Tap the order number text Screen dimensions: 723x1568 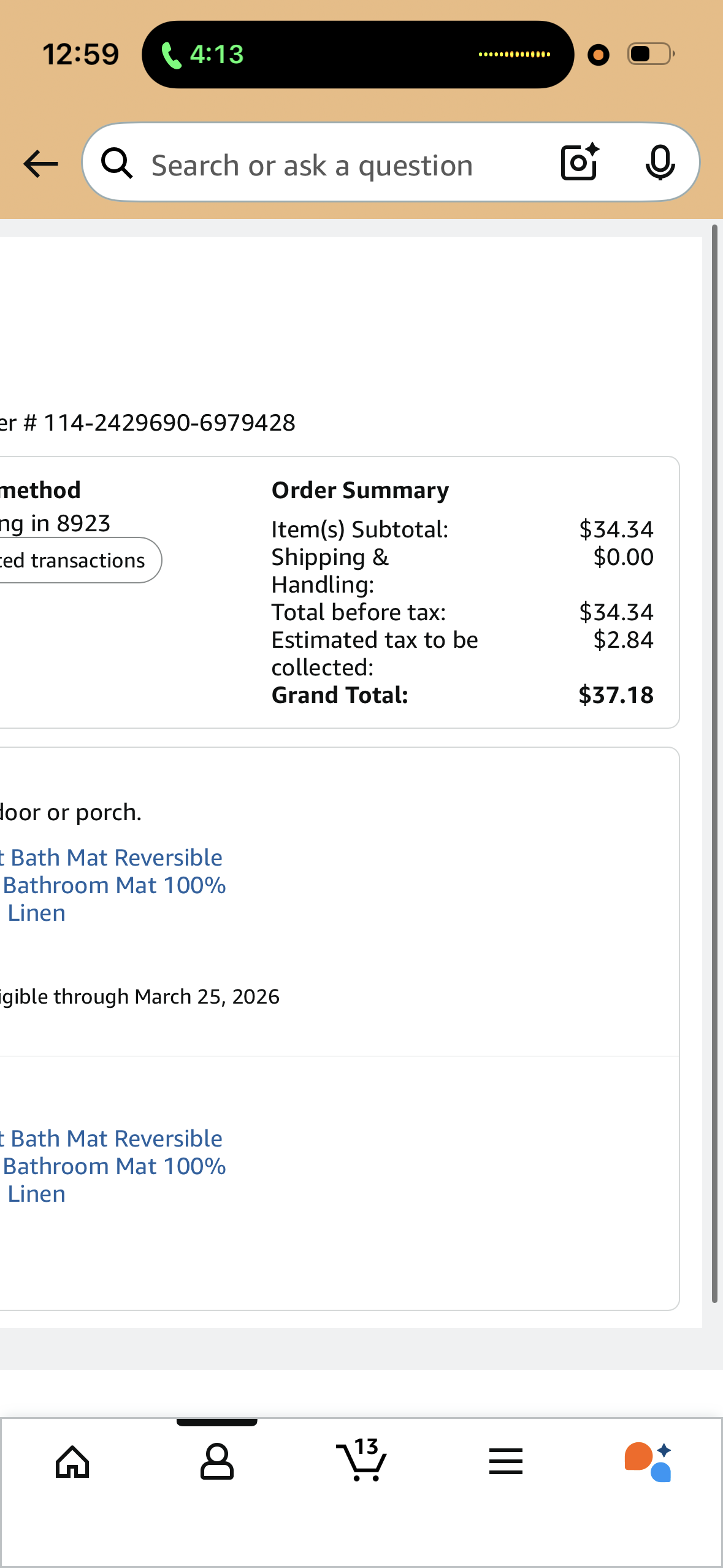coord(148,423)
